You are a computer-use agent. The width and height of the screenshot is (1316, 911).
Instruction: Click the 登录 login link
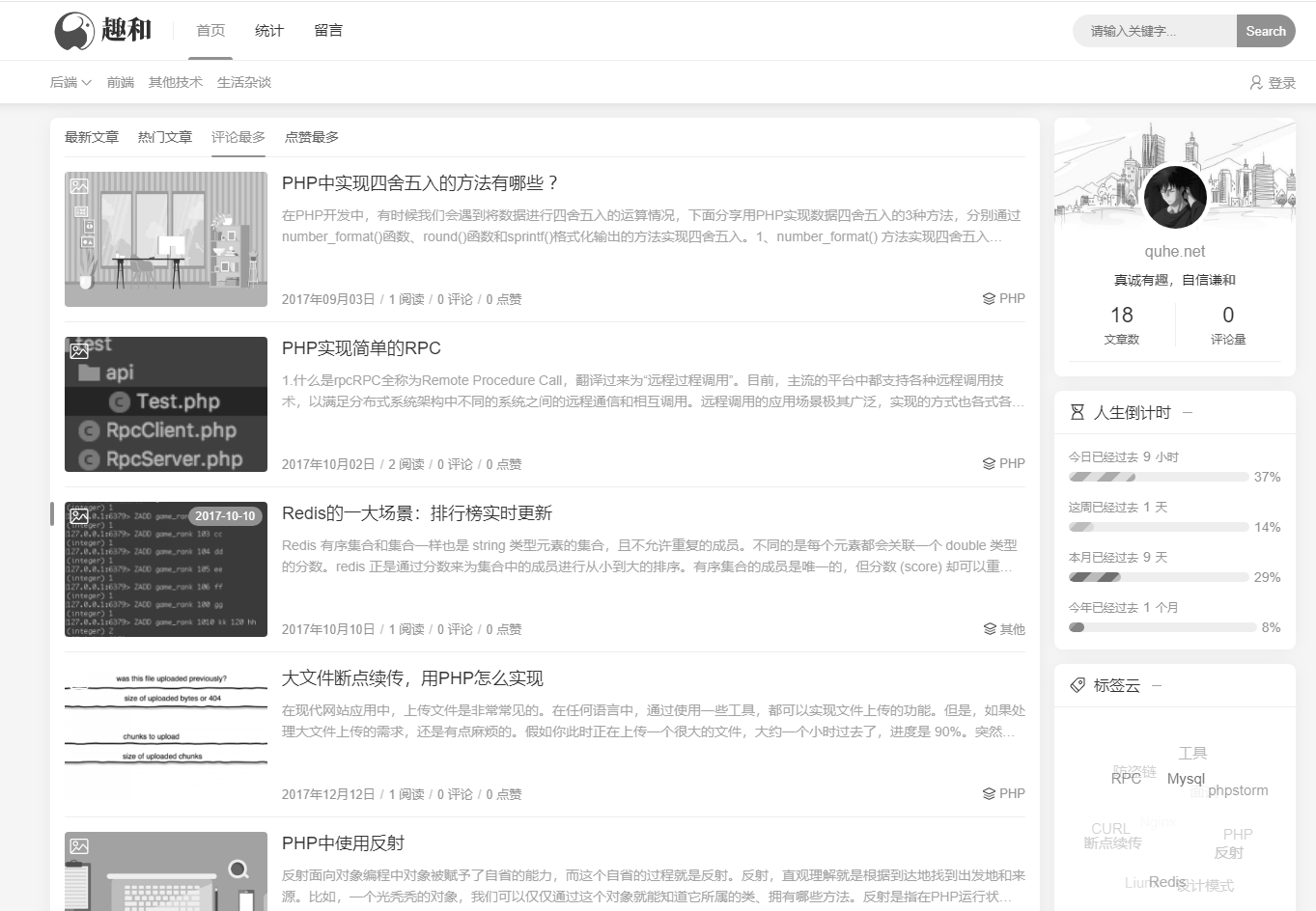click(1281, 83)
